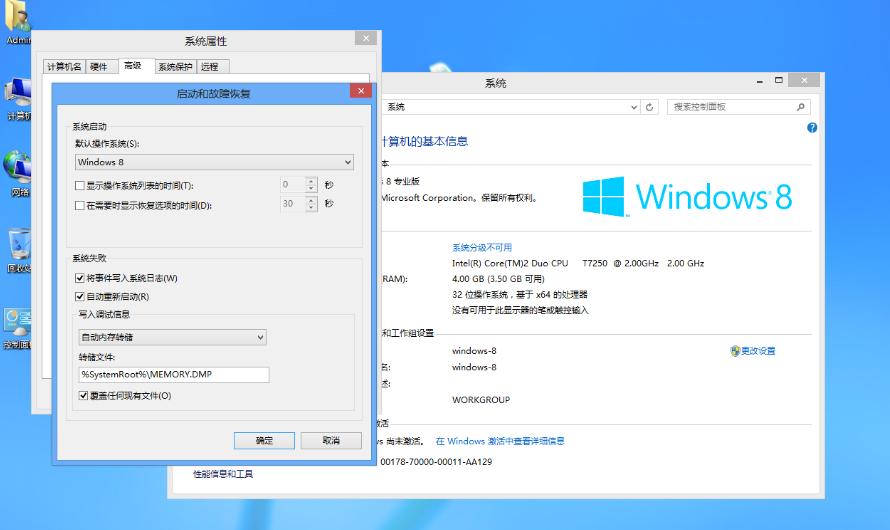Open the 性能信息和工具 link
Viewport: 890px width, 530px height.
[223, 474]
